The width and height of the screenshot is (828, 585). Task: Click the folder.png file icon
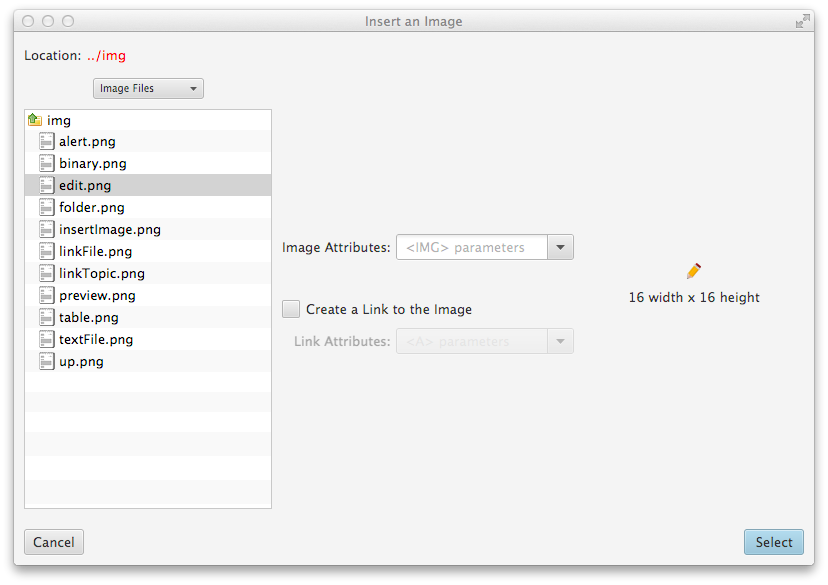[x=46, y=208]
